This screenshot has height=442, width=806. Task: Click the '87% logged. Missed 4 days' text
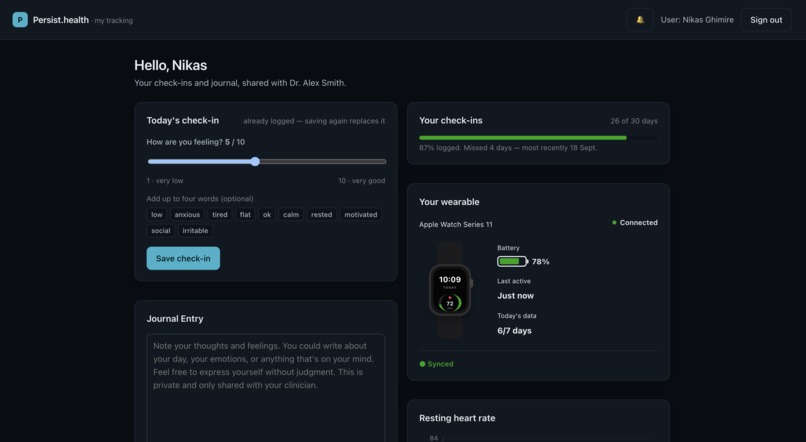pyautogui.click(x=508, y=148)
